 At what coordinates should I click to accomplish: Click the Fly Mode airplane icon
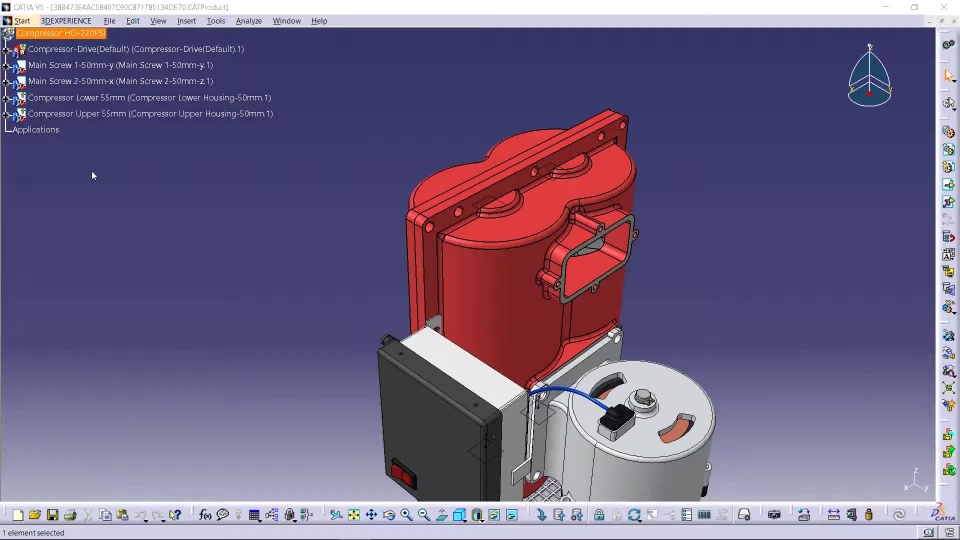point(336,515)
